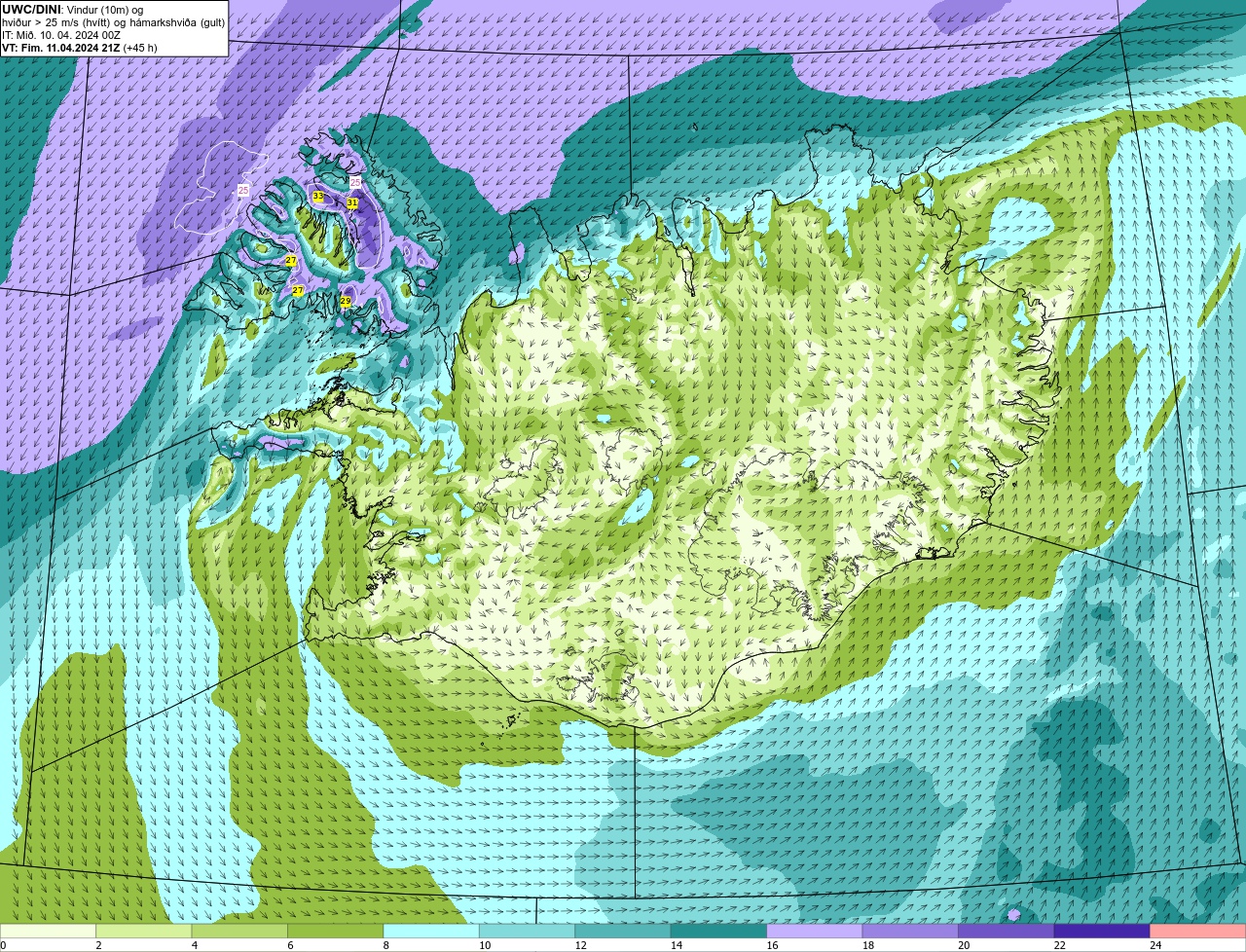Click the 4–6 m/s green legend swatch

tap(240, 931)
